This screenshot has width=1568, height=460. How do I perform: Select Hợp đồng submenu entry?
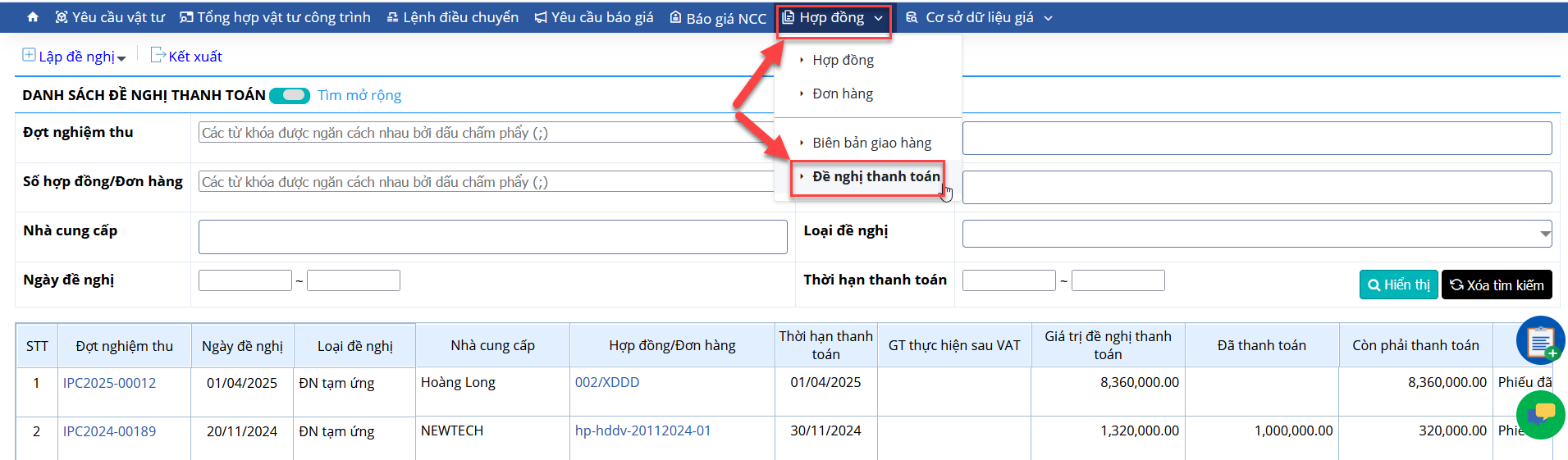(843, 60)
